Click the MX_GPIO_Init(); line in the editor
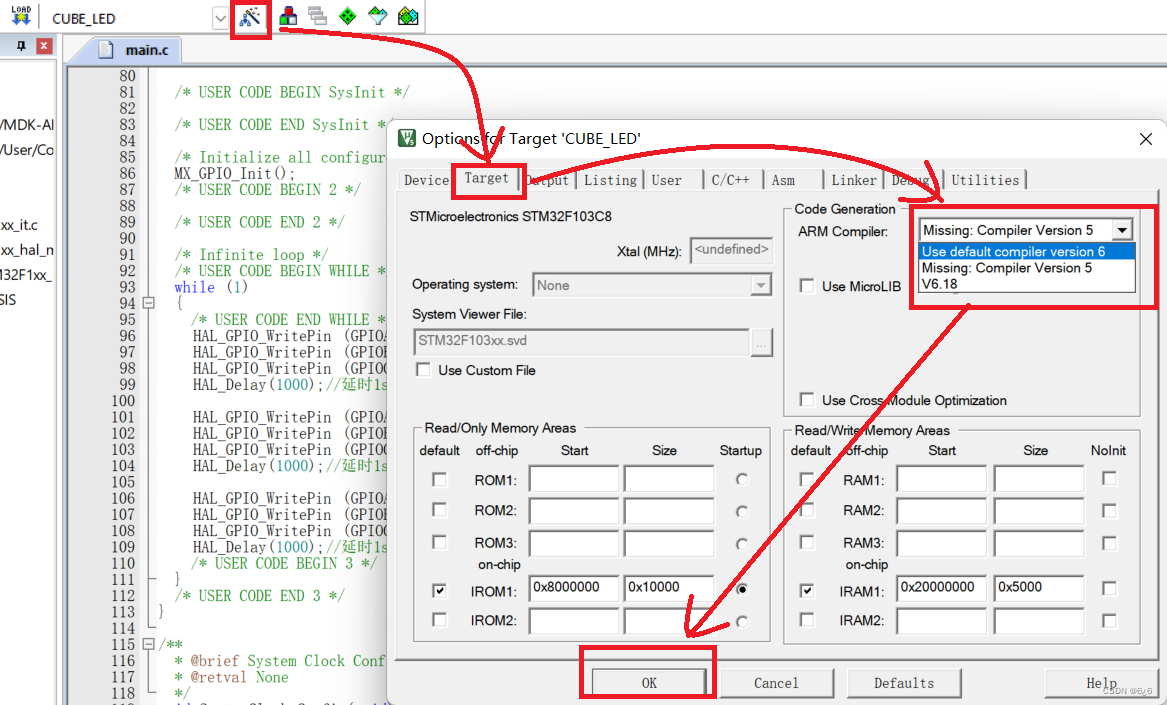This screenshot has height=705, width=1167. pyautogui.click(x=234, y=173)
